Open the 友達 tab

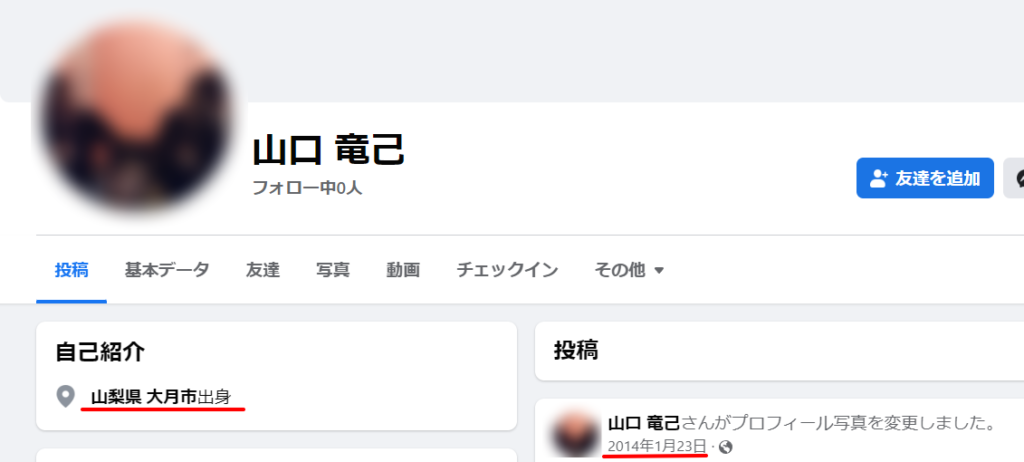pyautogui.click(x=263, y=269)
